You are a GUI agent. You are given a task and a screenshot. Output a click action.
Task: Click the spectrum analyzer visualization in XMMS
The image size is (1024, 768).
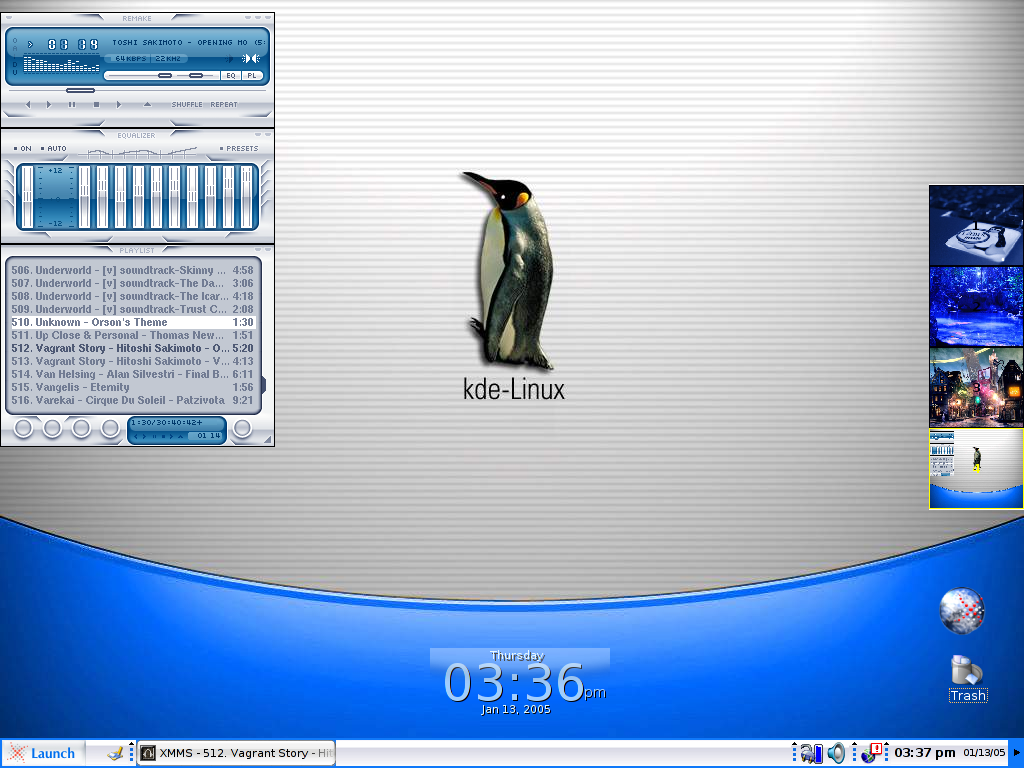pyautogui.click(x=61, y=64)
